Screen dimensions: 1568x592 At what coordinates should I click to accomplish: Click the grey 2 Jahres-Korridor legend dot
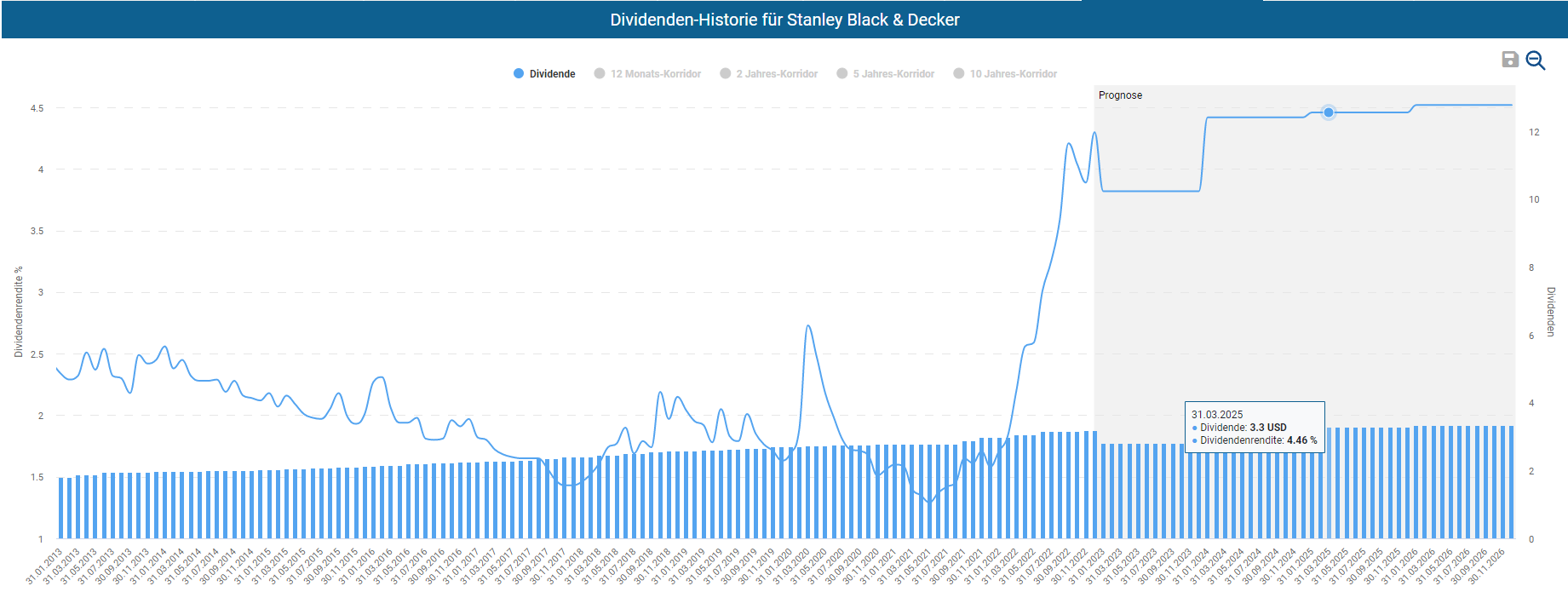pos(726,74)
